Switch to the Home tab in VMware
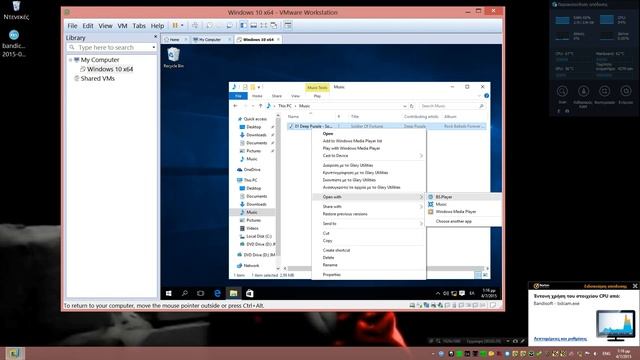640x360 pixels. coord(174,40)
